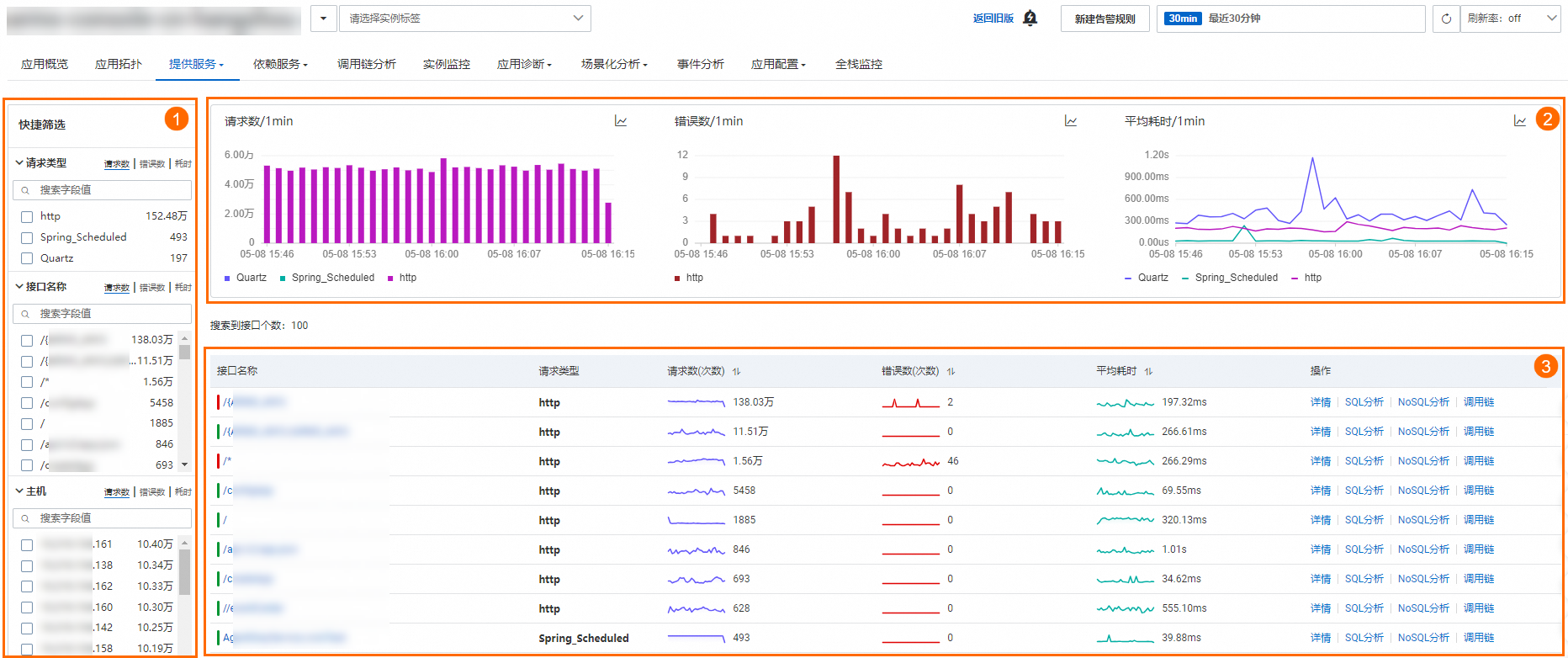Toggle http legend in 错误数 chart
The width and height of the screenshot is (1568, 658).
[688, 278]
